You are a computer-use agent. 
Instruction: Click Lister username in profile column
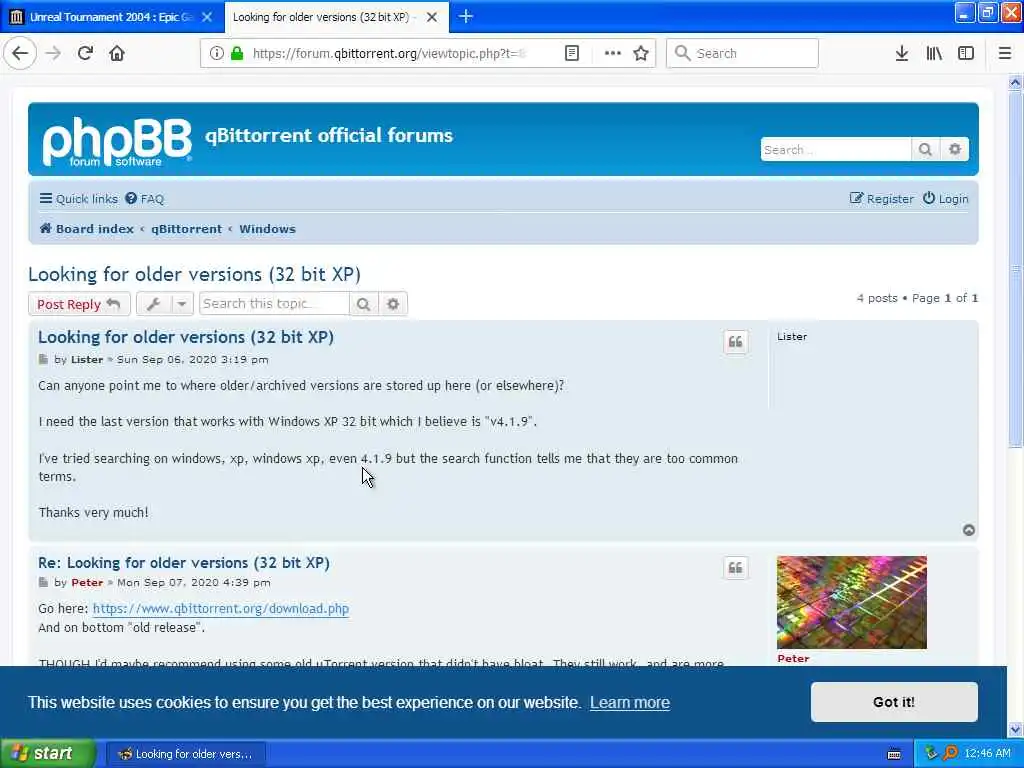click(x=792, y=336)
